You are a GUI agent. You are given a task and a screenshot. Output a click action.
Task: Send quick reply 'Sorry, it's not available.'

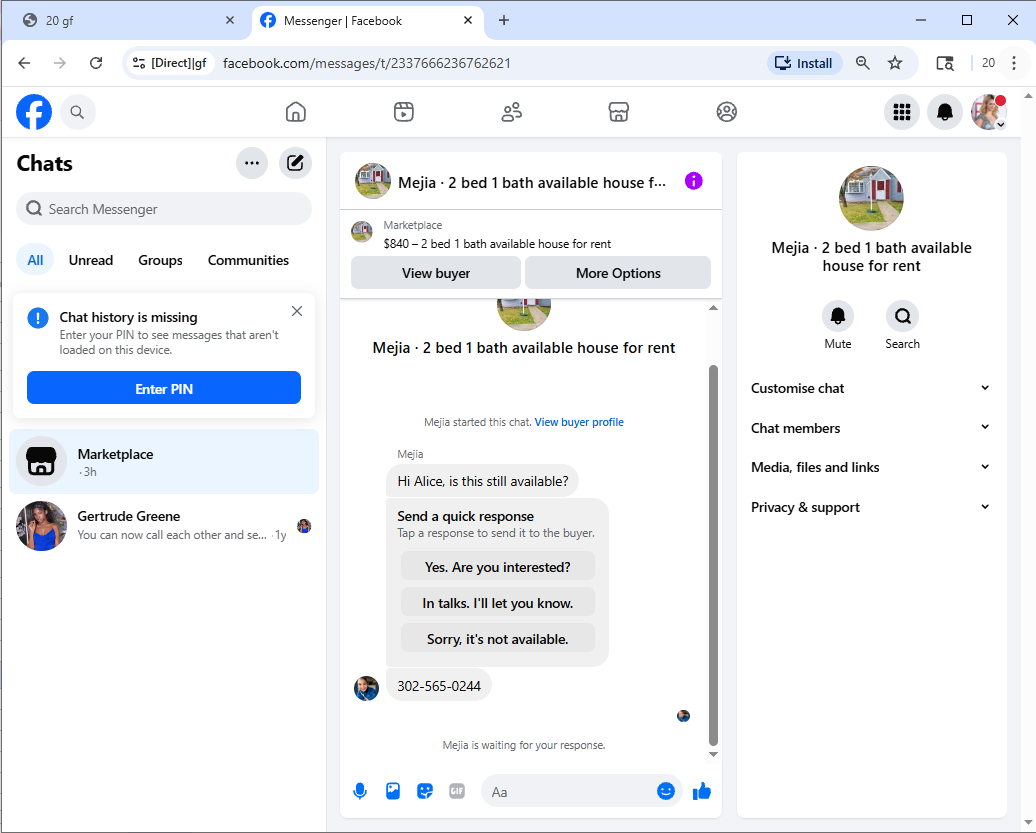[498, 639]
